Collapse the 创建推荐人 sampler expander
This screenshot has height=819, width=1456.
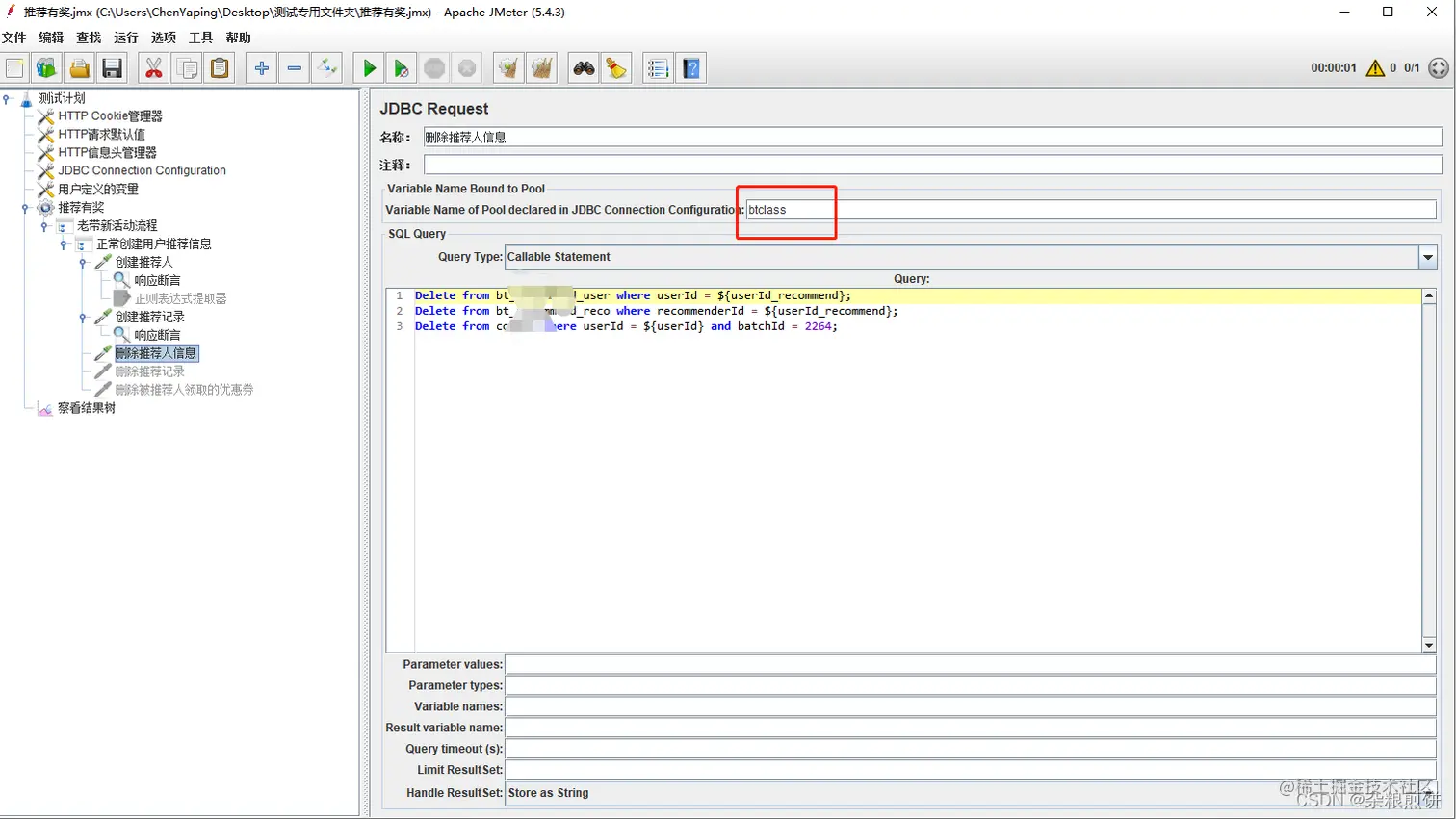coord(83,263)
